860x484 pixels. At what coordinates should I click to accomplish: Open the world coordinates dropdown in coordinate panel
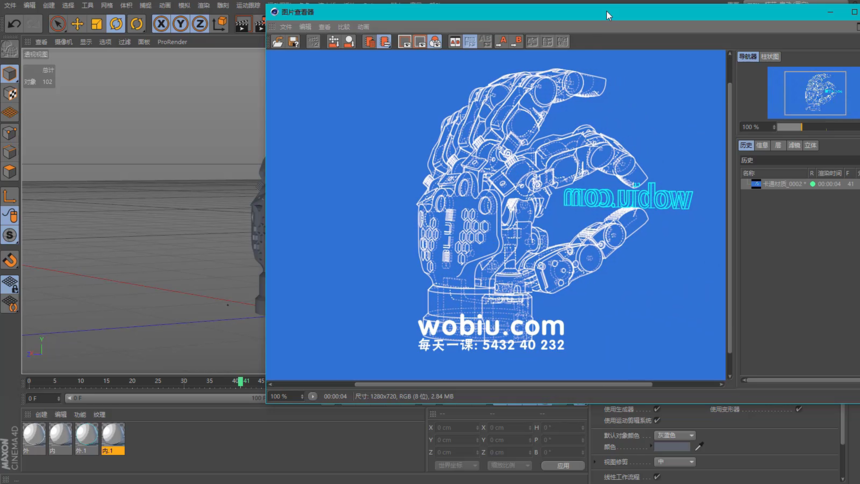[456, 465]
